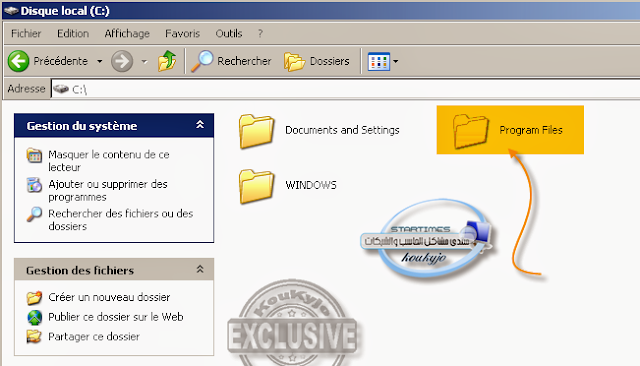Click Partager ce dossier link
Viewport: 640px width, 366px height.
(x=94, y=337)
